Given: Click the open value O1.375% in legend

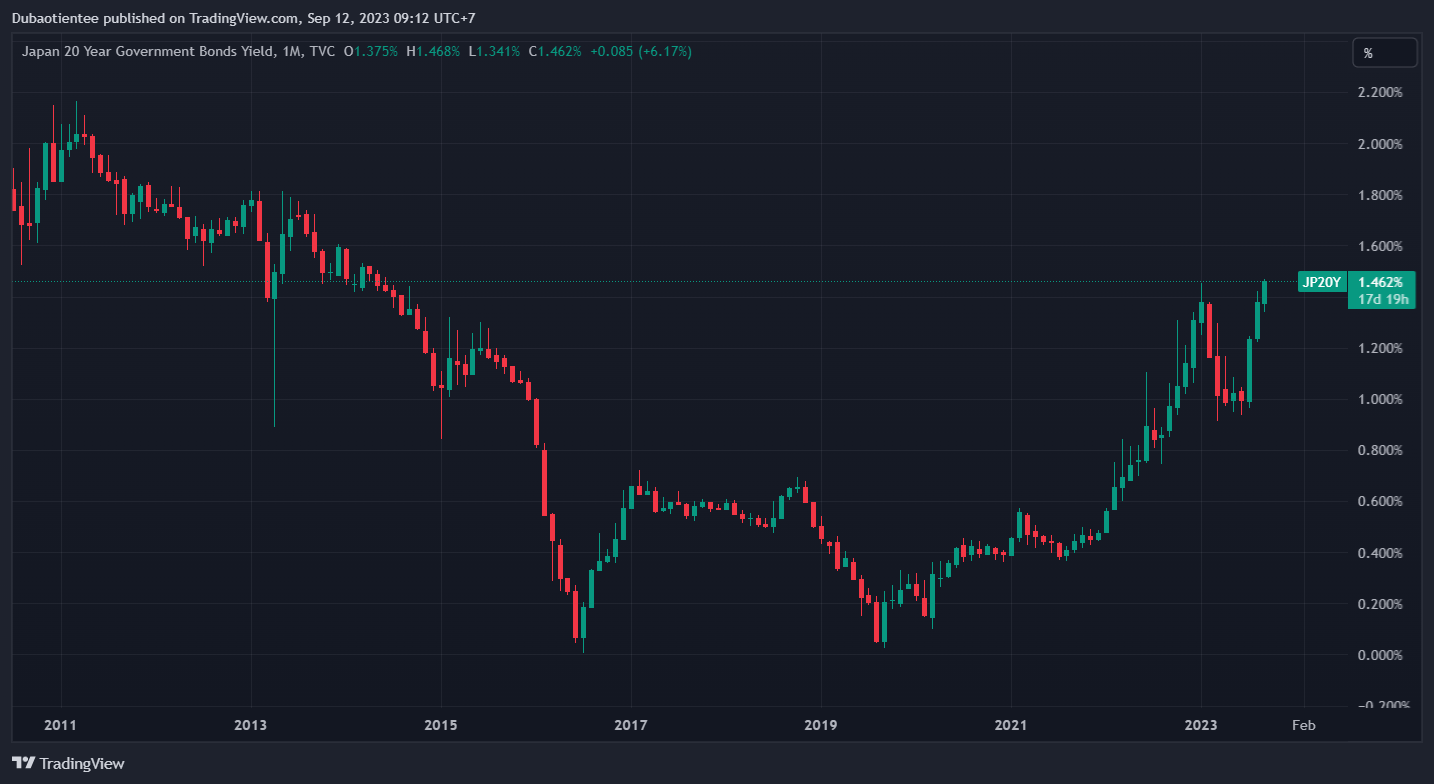Looking at the screenshot, I should coord(370,51).
